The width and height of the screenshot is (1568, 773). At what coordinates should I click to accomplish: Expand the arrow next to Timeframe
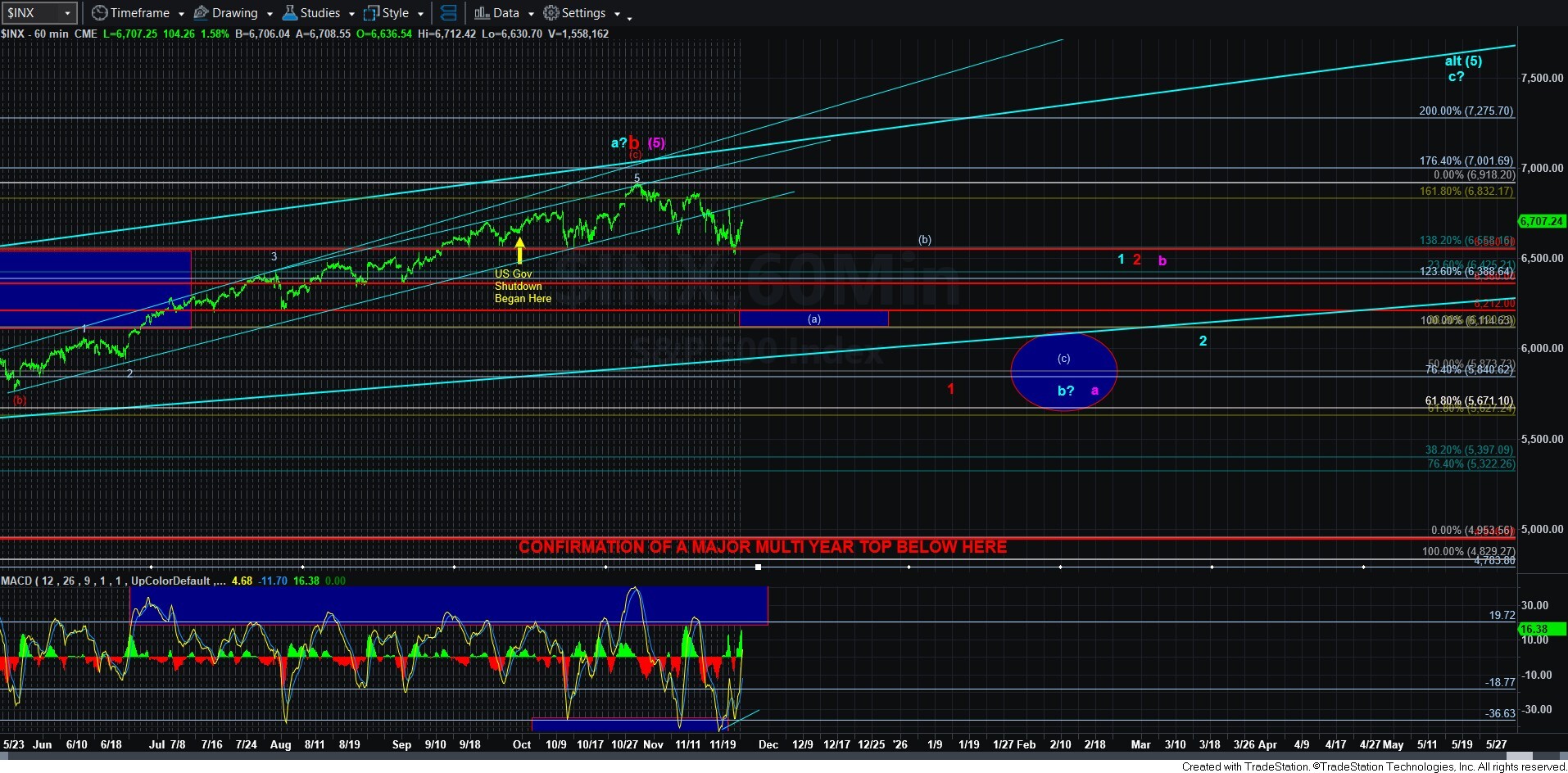180,14
